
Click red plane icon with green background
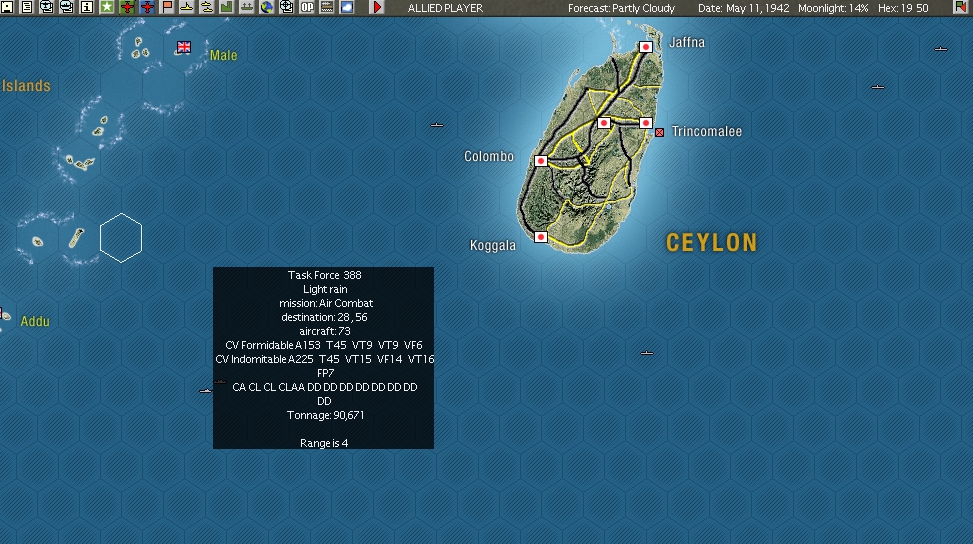[127, 7]
